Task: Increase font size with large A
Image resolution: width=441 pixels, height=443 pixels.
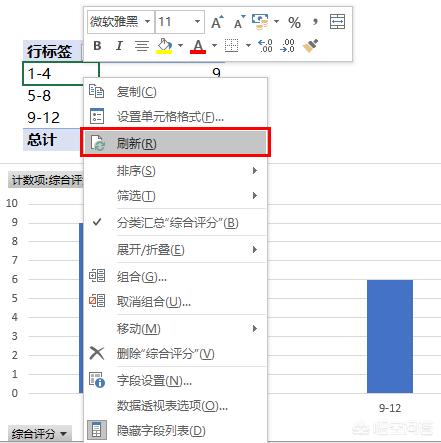Action: [x=217, y=22]
